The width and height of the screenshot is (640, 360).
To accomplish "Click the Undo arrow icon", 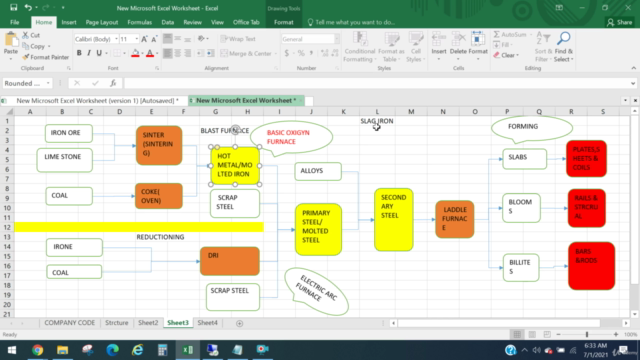I will [28, 7].
